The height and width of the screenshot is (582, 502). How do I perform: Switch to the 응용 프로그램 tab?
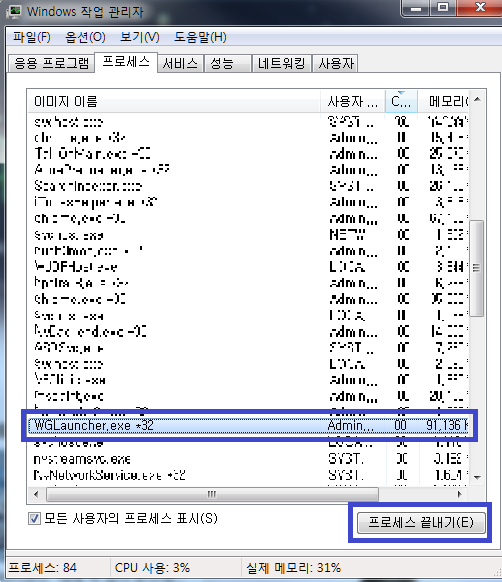(51, 63)
